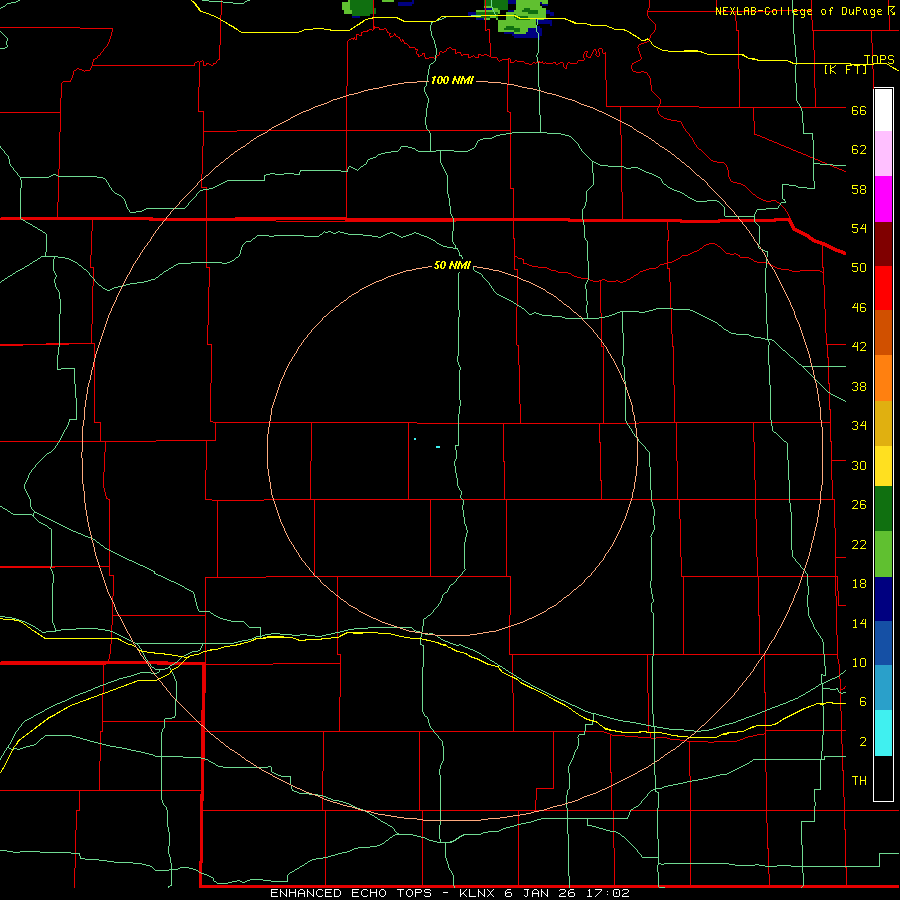Click the black TH swatch at the bottom of the legend

(883, 778)
